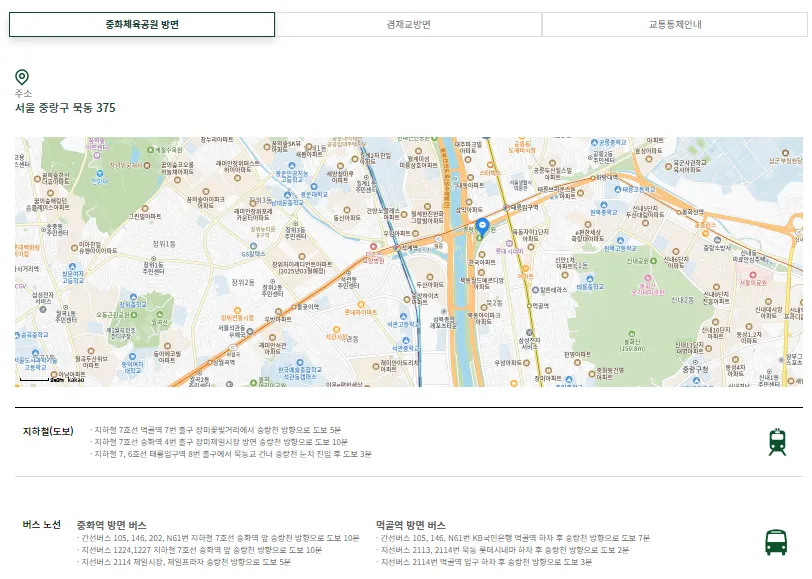The image size is (812, 579).
Task: Click the 태릉입구역 station symbol on the map
Action: (x=507, y=208)
